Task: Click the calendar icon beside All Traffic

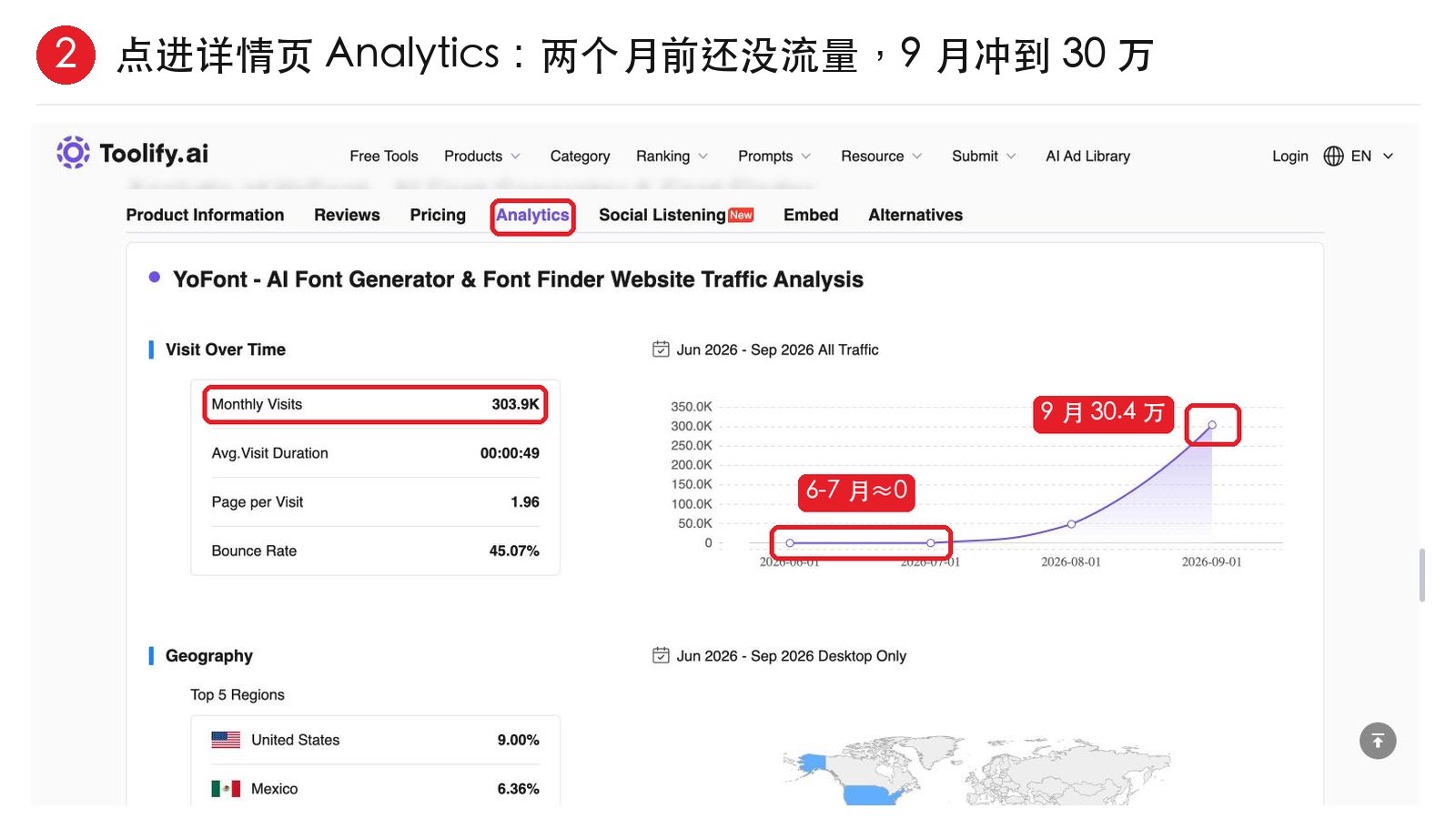Action: coord(661,349)
